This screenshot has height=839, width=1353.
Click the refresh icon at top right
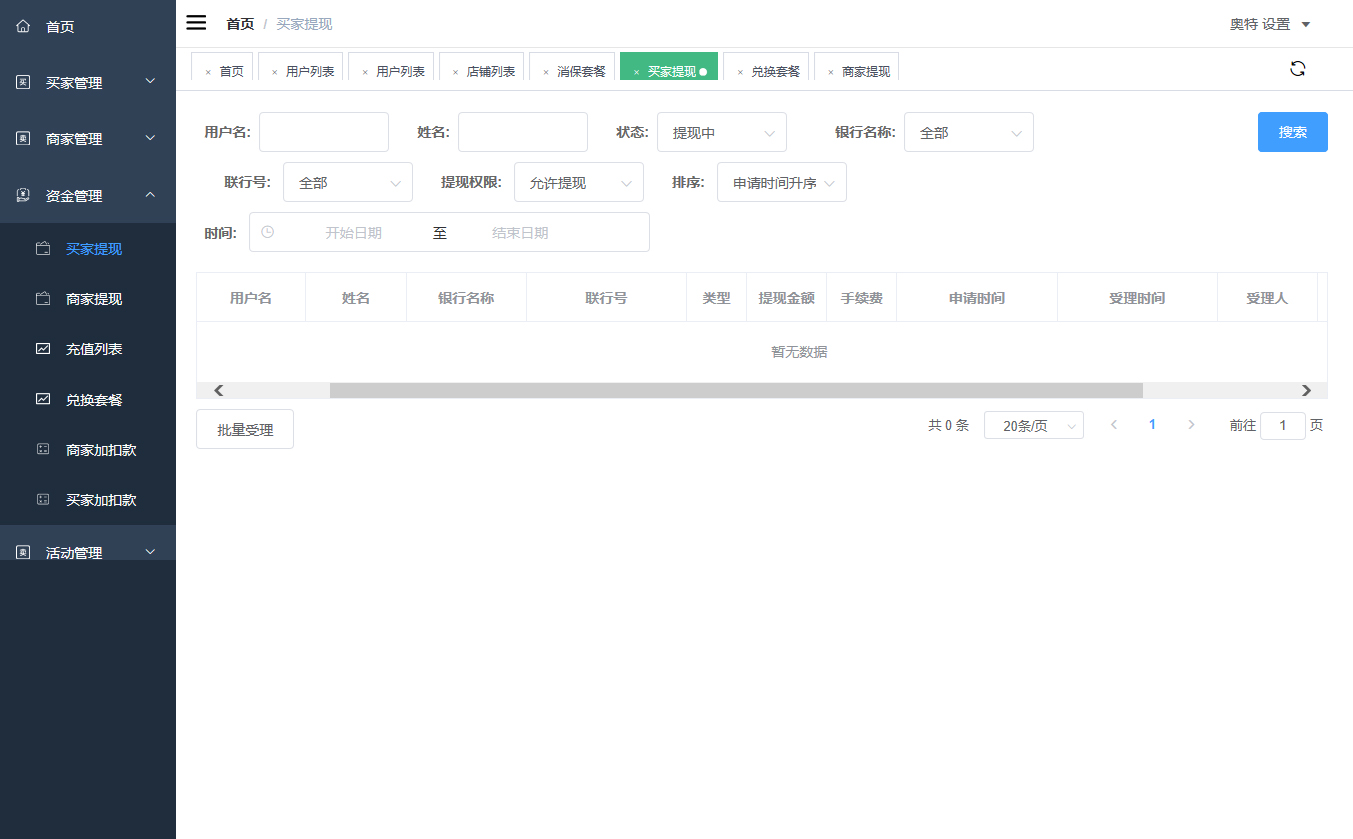pos(1297,69)
